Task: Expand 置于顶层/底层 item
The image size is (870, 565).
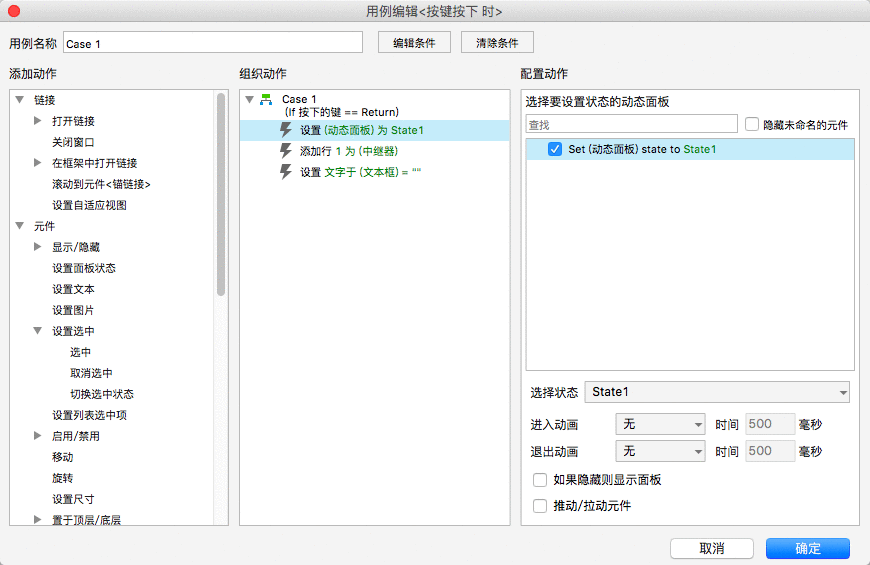Action: tap(37, 519)
